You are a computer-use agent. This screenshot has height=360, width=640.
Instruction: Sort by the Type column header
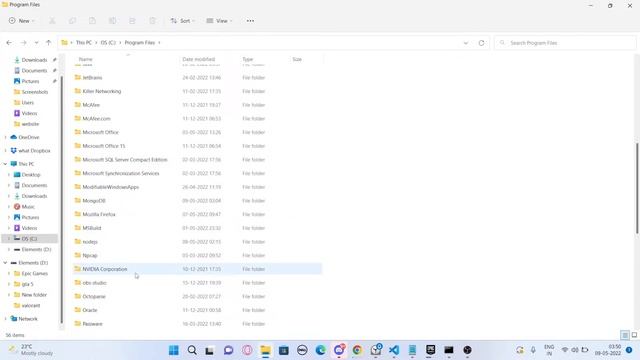coord(248,59)
